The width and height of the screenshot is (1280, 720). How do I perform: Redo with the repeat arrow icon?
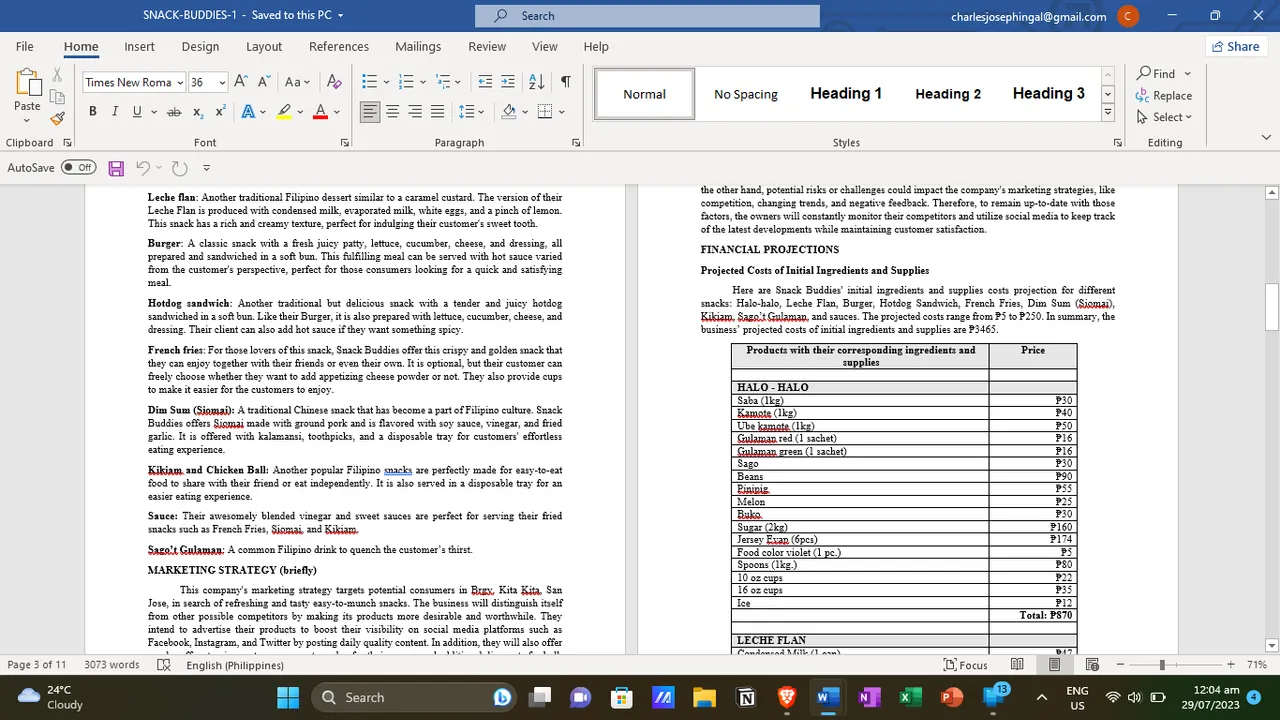tap(180, 168)
